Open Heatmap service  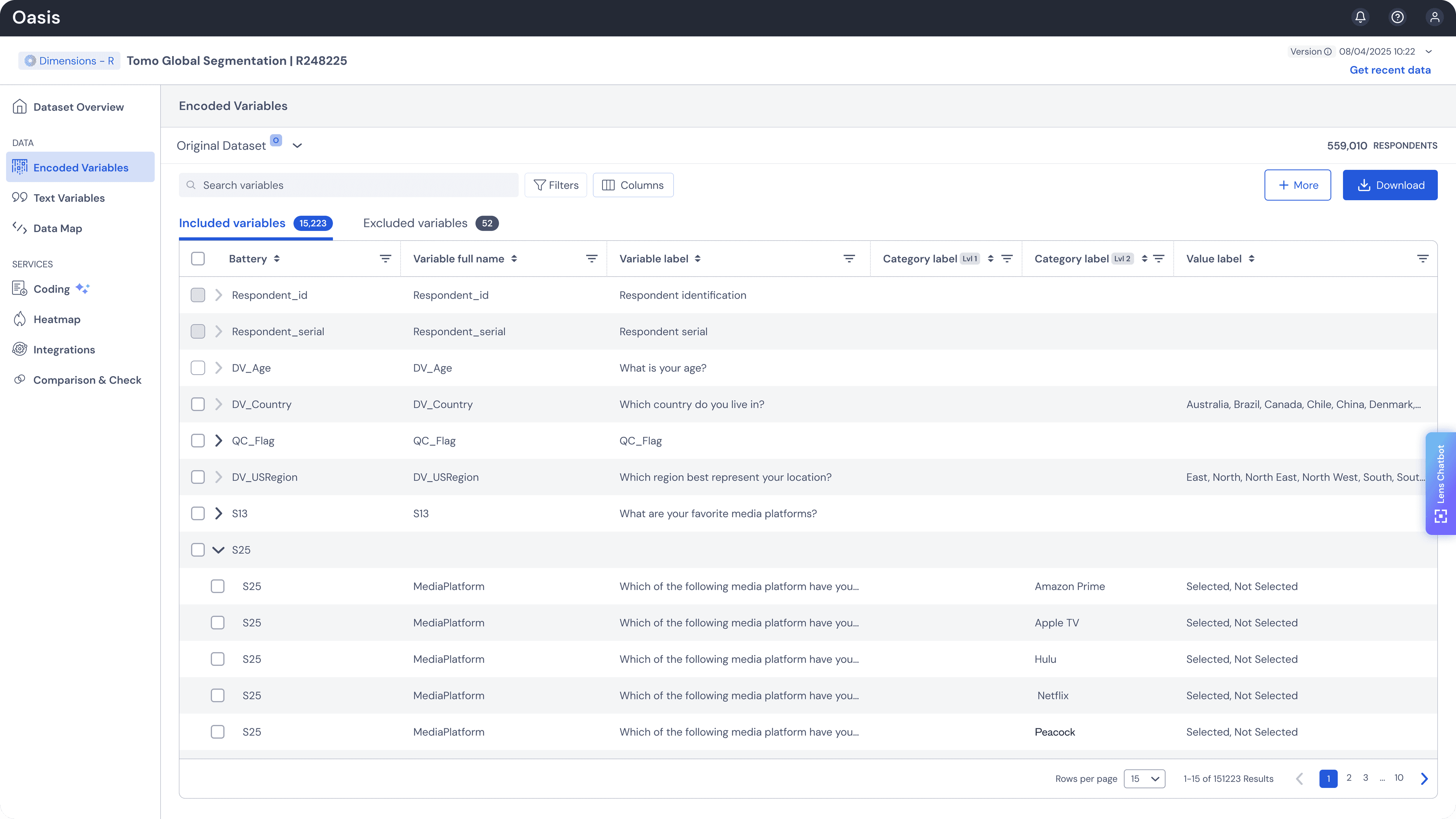click(56, 319)
